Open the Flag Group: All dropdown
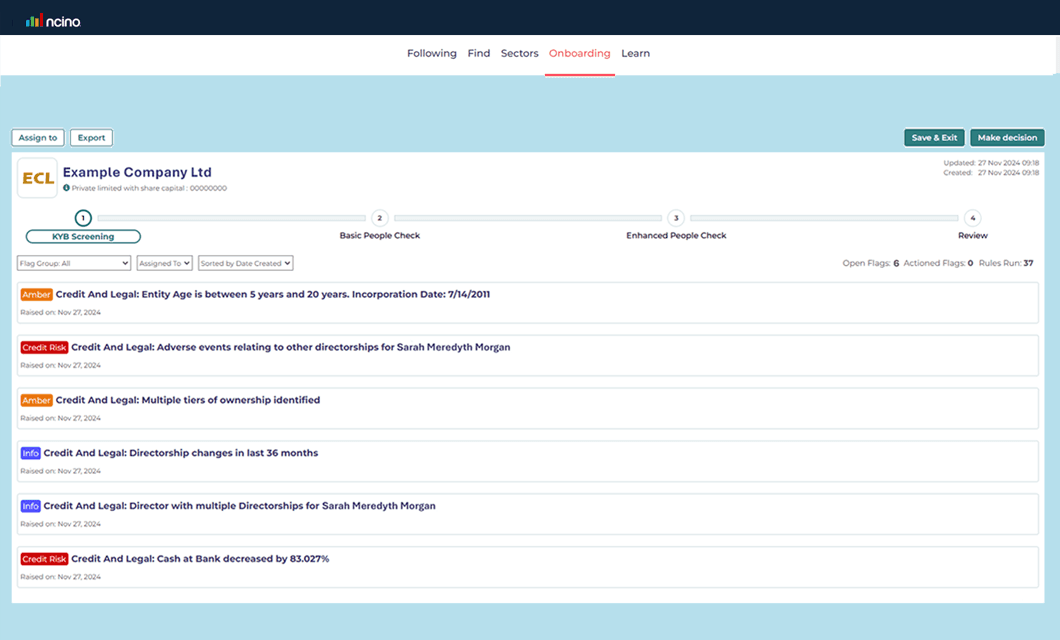This screenshot has width=1060, height=640. [71, 263]
